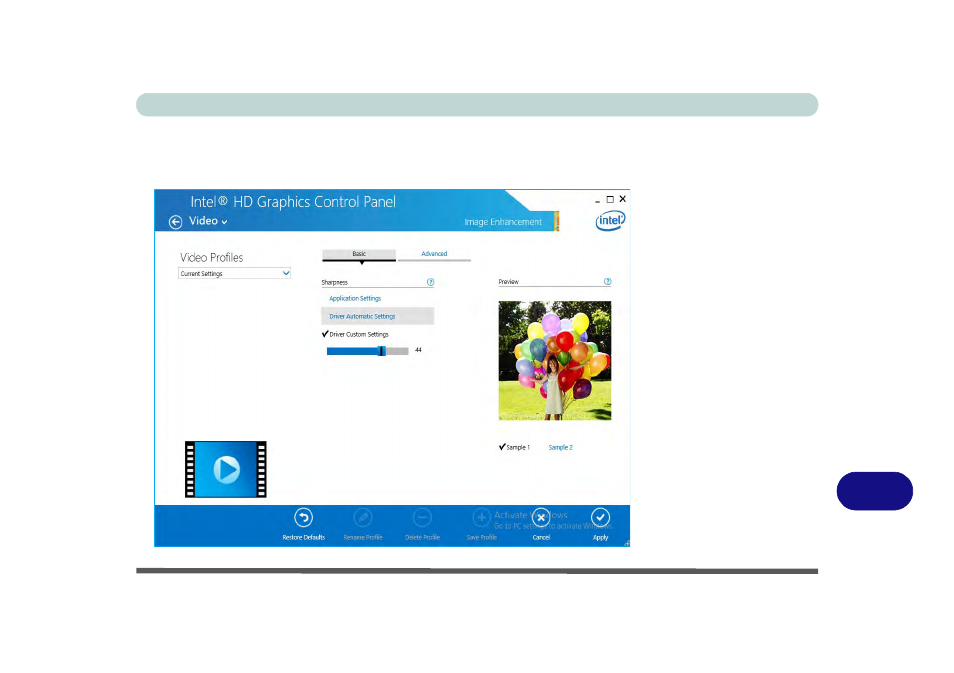Click the video film strip play icon

coord(226,469)
